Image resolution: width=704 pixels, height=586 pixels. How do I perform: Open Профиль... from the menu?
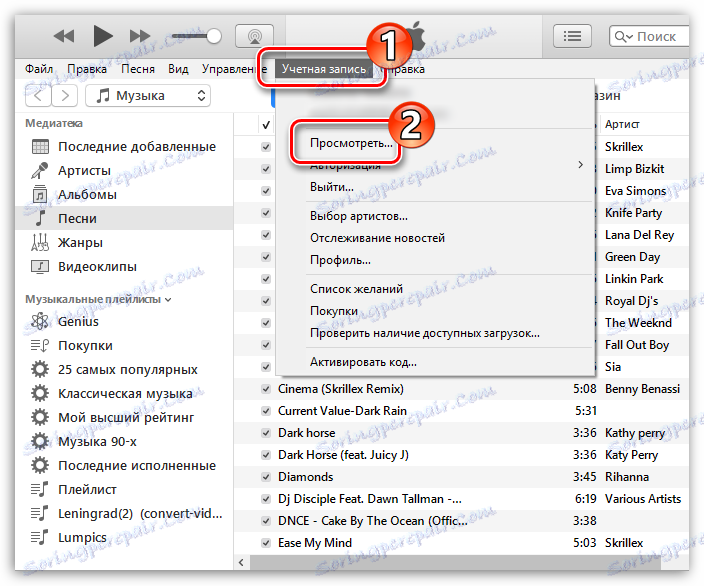coord(340,260)
